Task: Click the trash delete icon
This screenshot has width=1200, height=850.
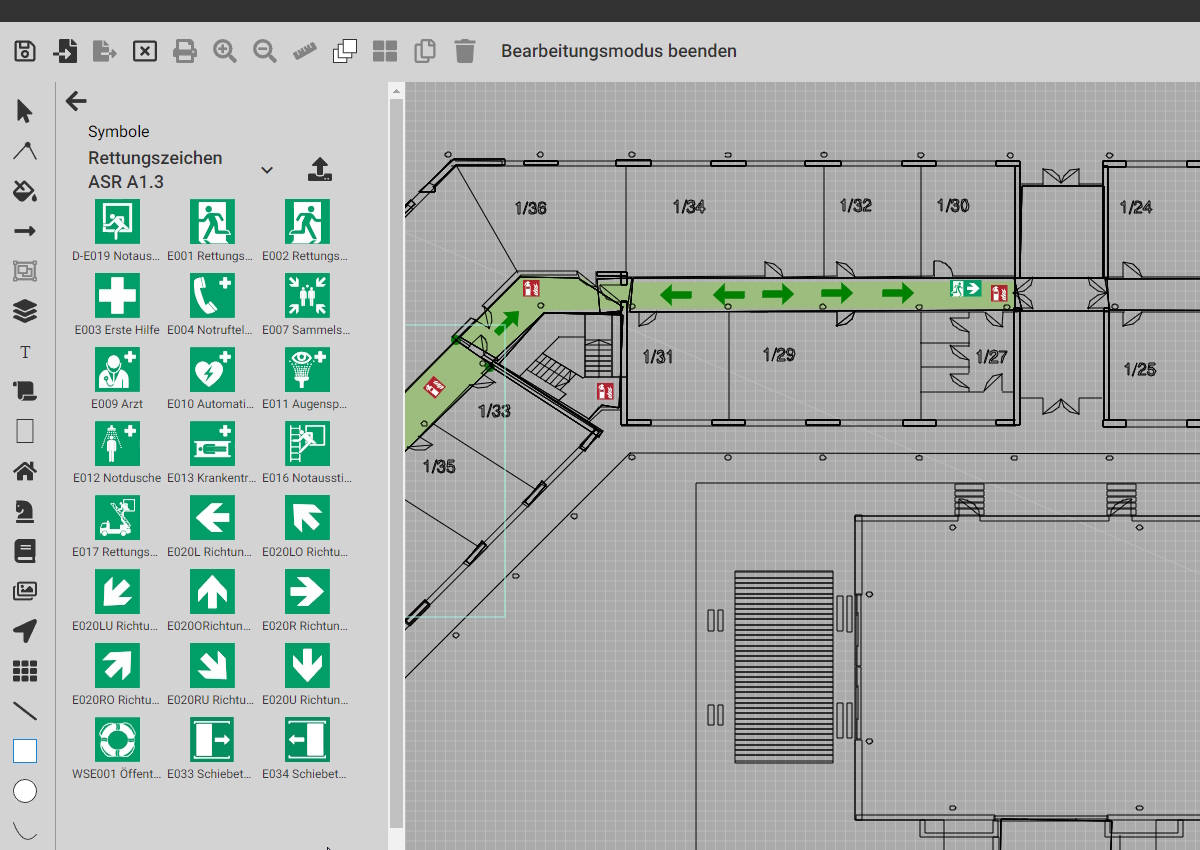Action: (x=465, y=51)
